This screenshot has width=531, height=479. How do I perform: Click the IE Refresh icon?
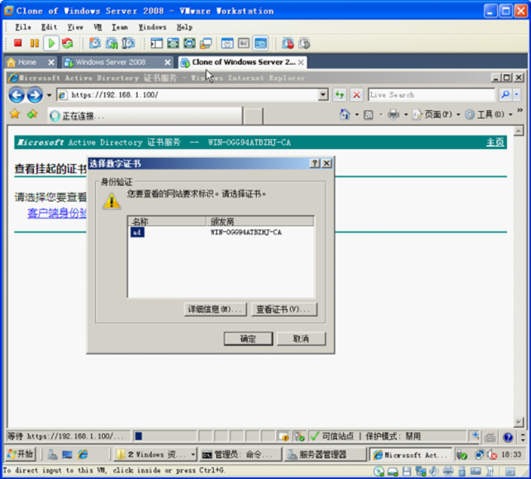point(340,95)
